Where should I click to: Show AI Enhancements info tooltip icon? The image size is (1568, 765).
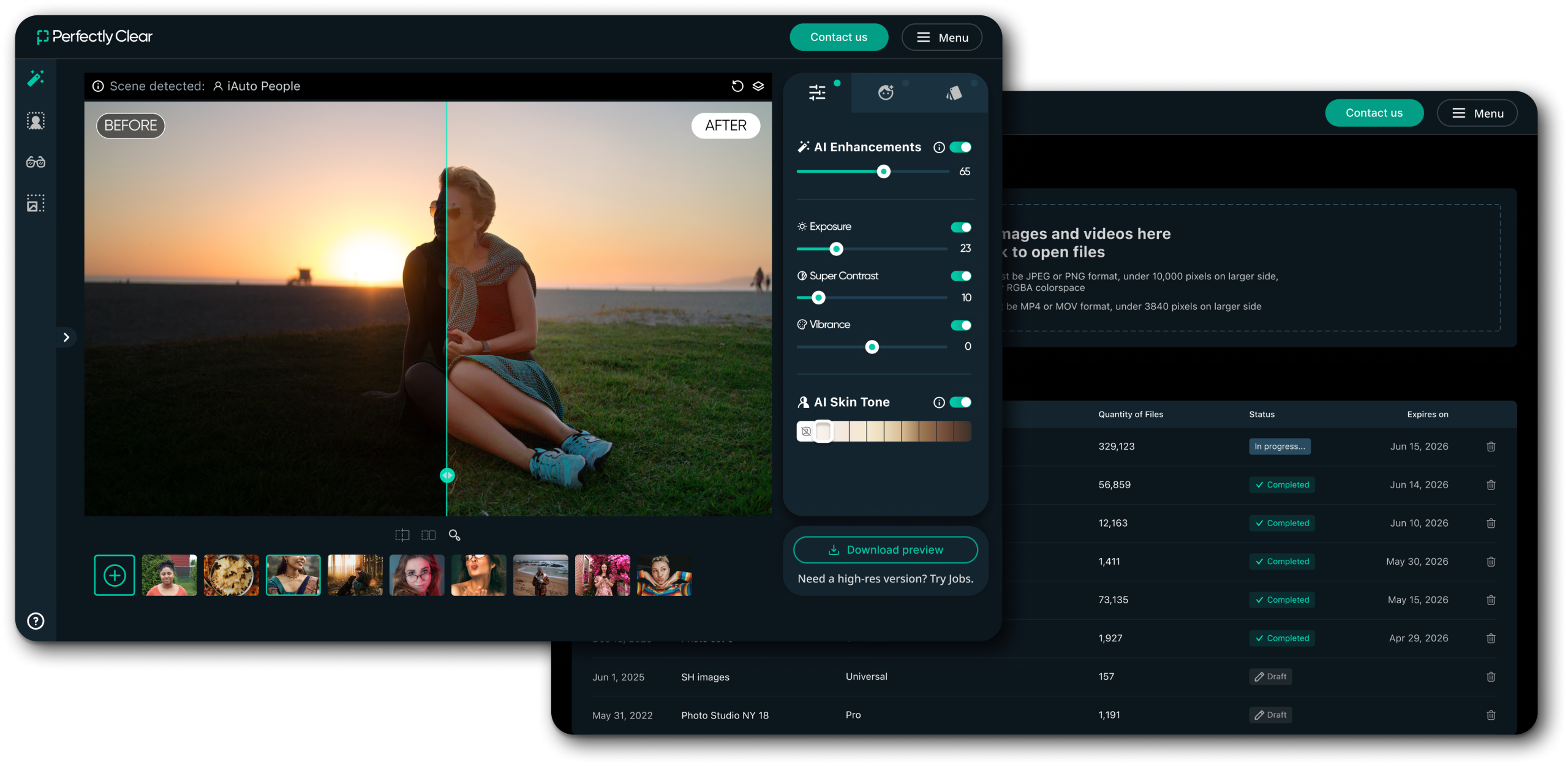tap(938, 147)
